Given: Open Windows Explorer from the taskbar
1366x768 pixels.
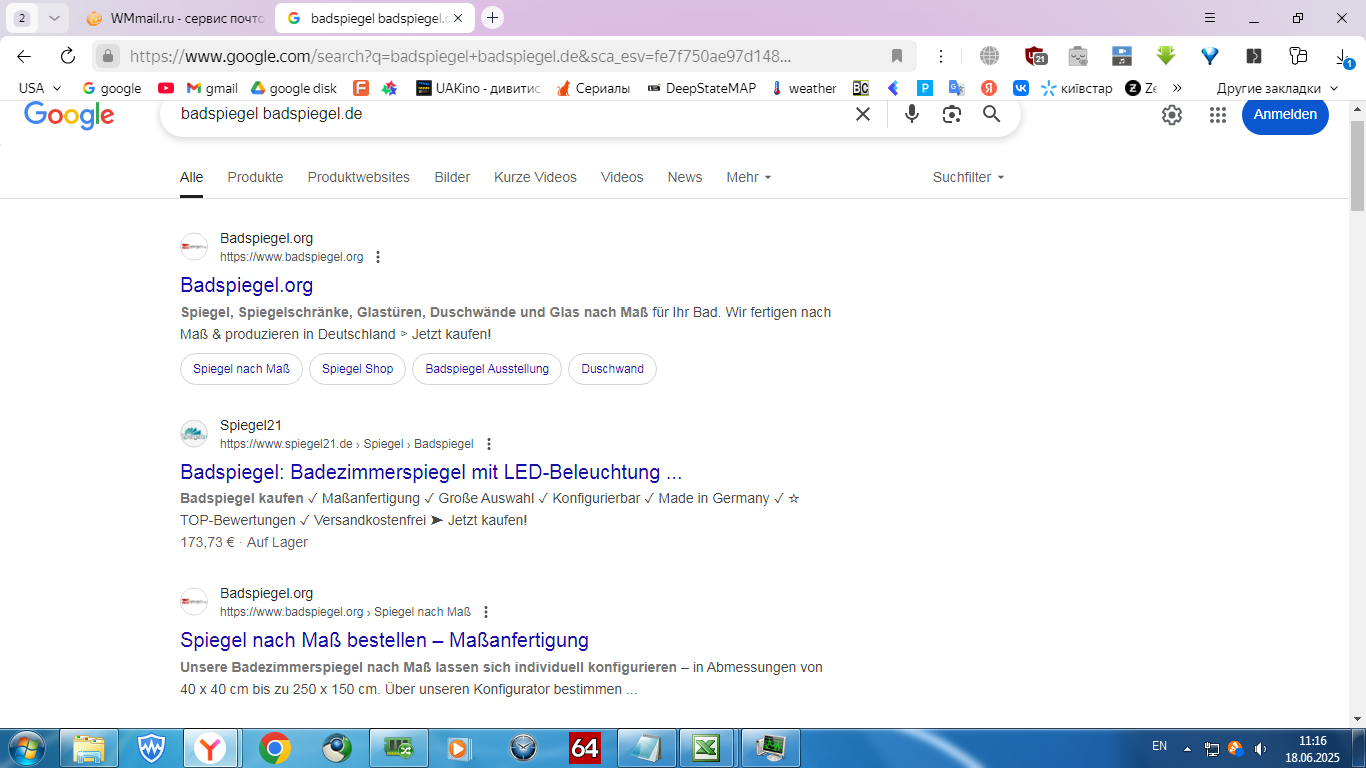Looking at the screenshot, I should pos(89,748).
